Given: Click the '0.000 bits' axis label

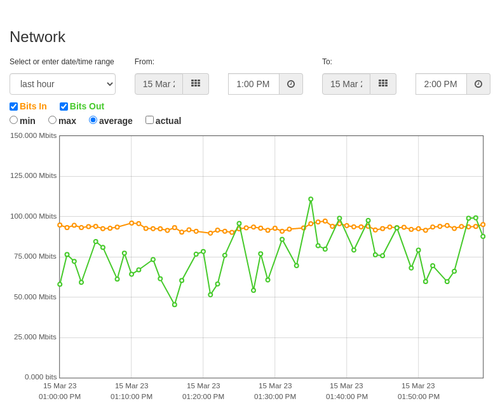Looking at the screenshot, I should 41,377.
